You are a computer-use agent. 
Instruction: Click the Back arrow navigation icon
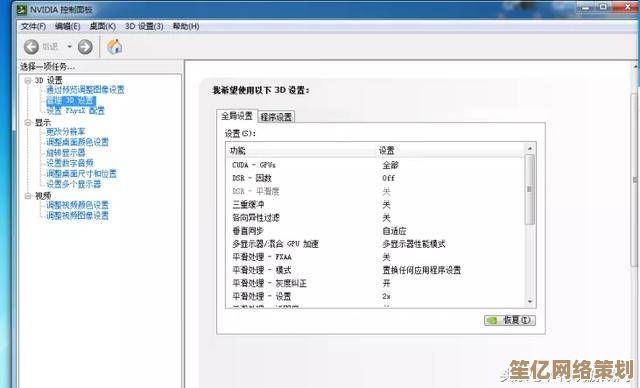point(31,47)
